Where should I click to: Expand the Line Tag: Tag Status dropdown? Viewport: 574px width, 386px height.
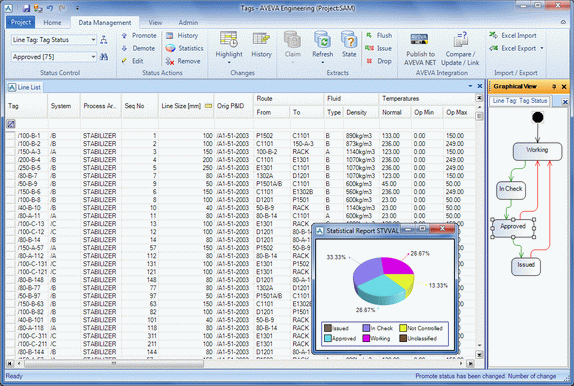tap(93, 40)
